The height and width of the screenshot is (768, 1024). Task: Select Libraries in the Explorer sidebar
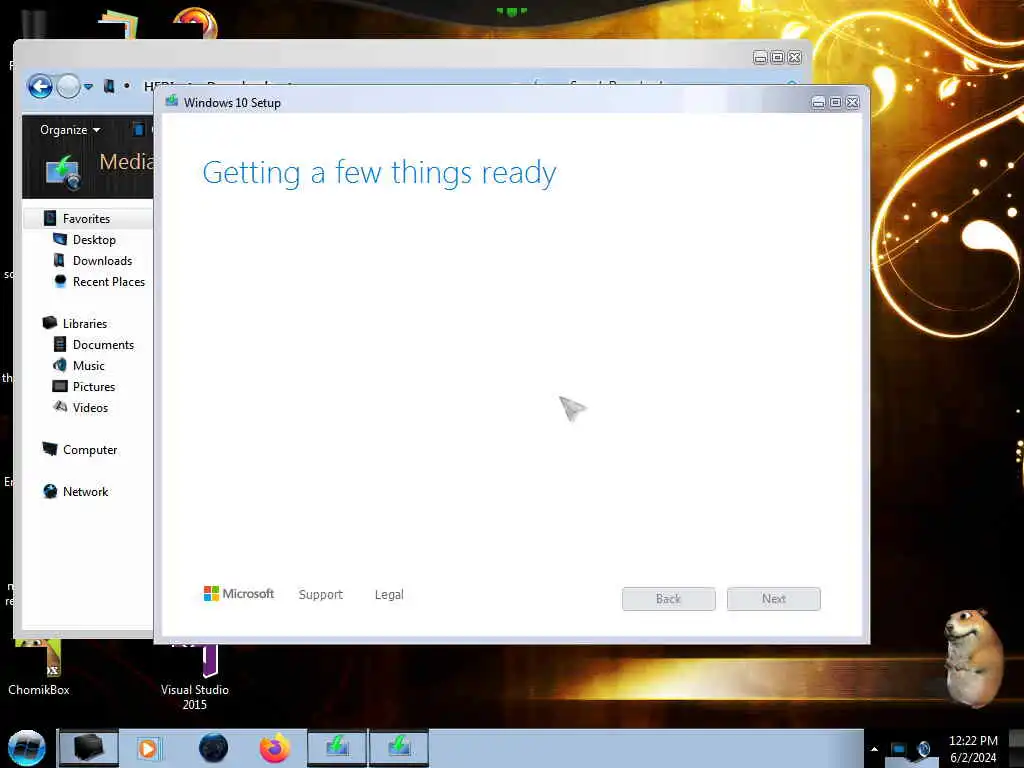click(x=85, y=323)
